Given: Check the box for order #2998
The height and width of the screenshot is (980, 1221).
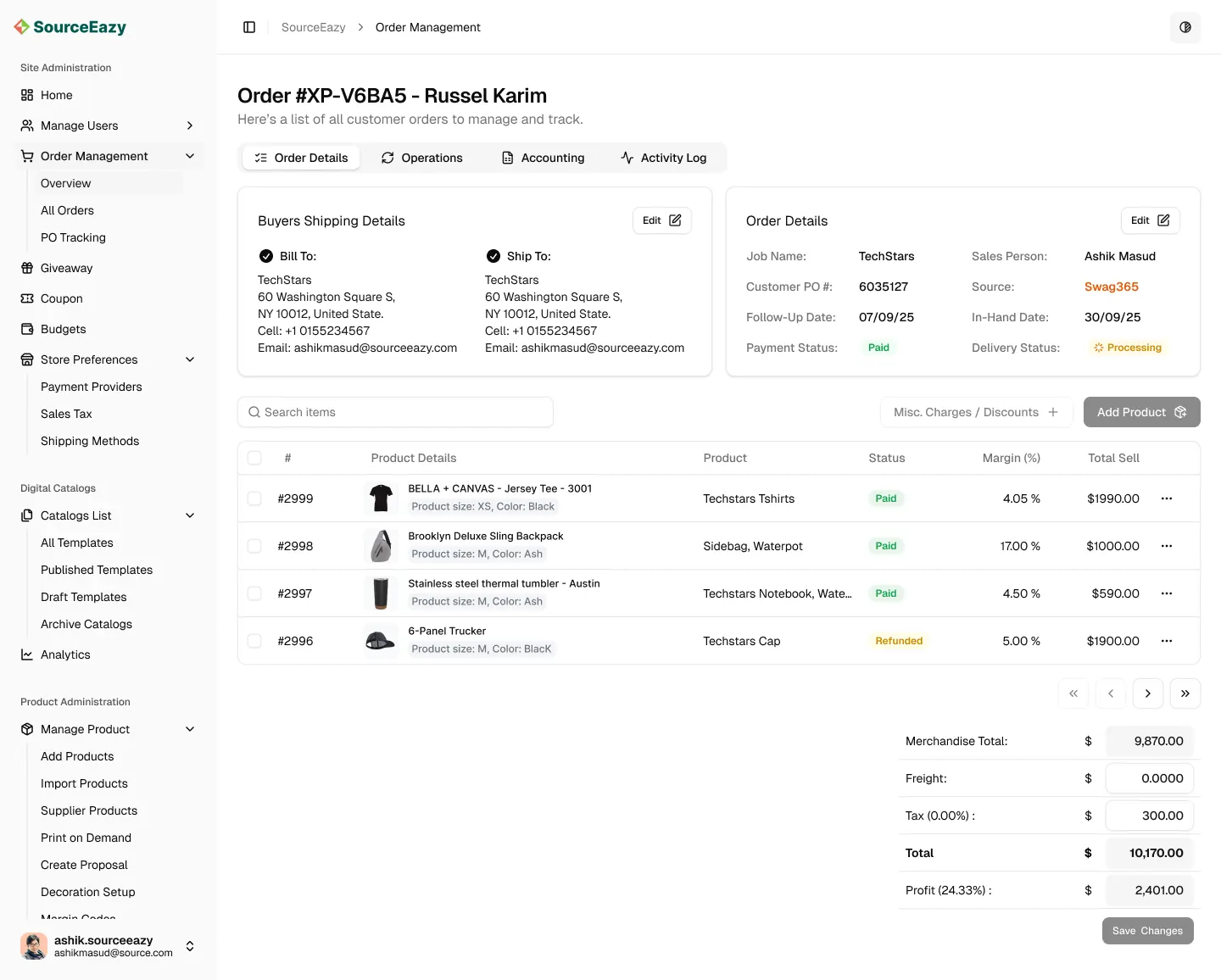Looking at the screenshot, I should coord(254,546).
